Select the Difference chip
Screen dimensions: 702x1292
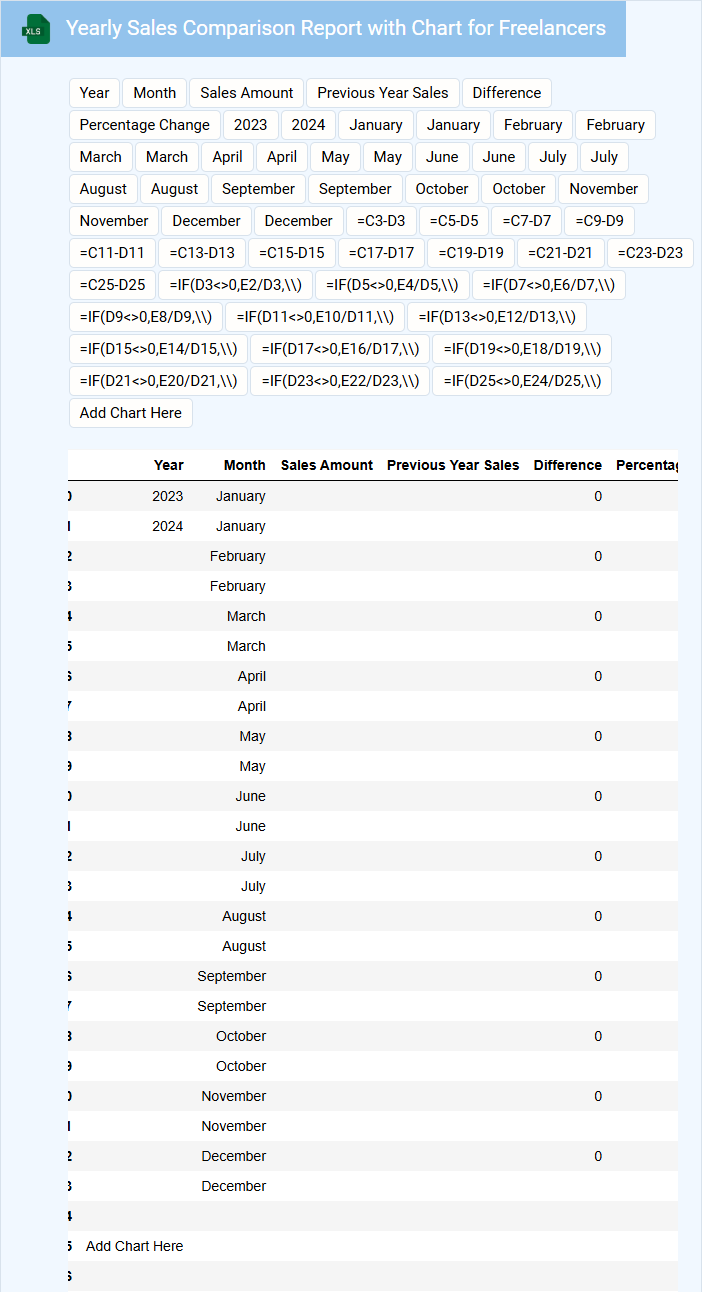pos(507,93)
